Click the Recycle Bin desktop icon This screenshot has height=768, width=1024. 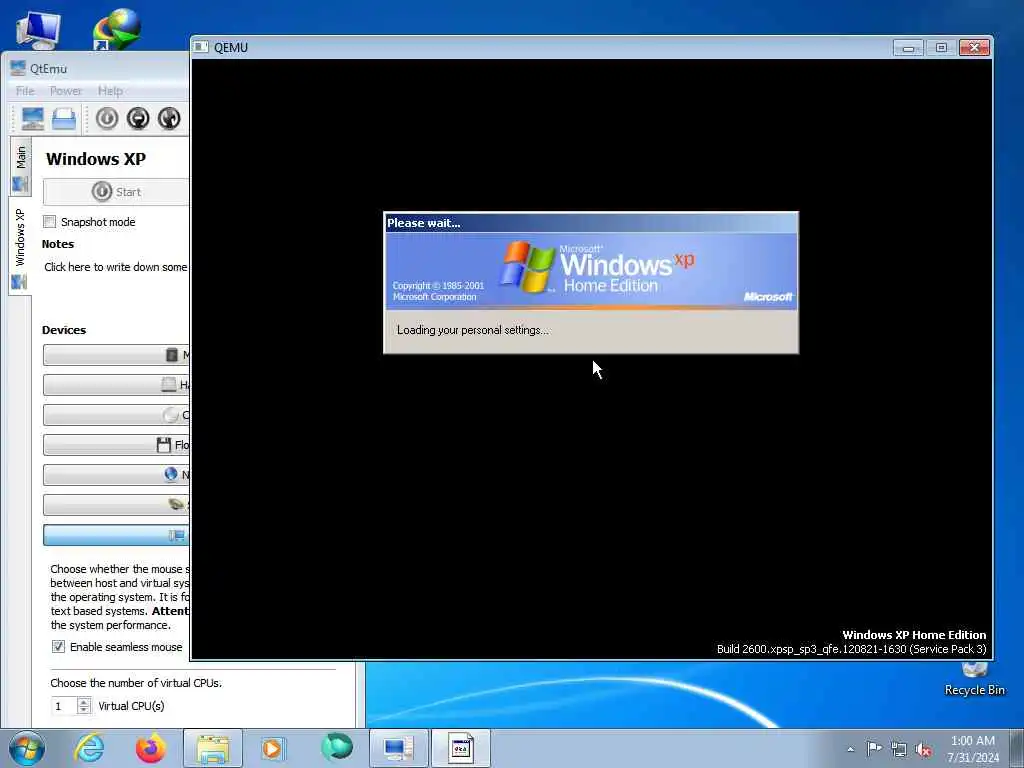[974, 679]
